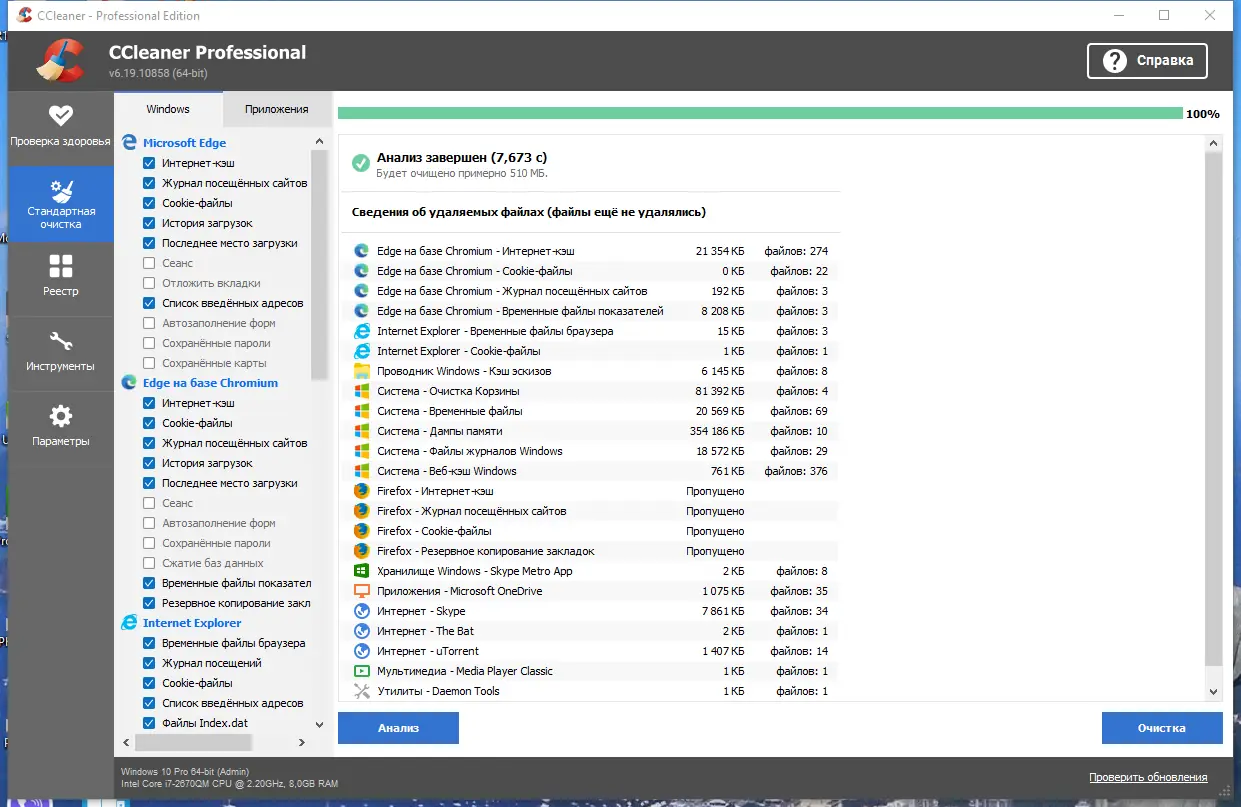
Task: Click options list scroll right arrow
Action: point(303,743)
